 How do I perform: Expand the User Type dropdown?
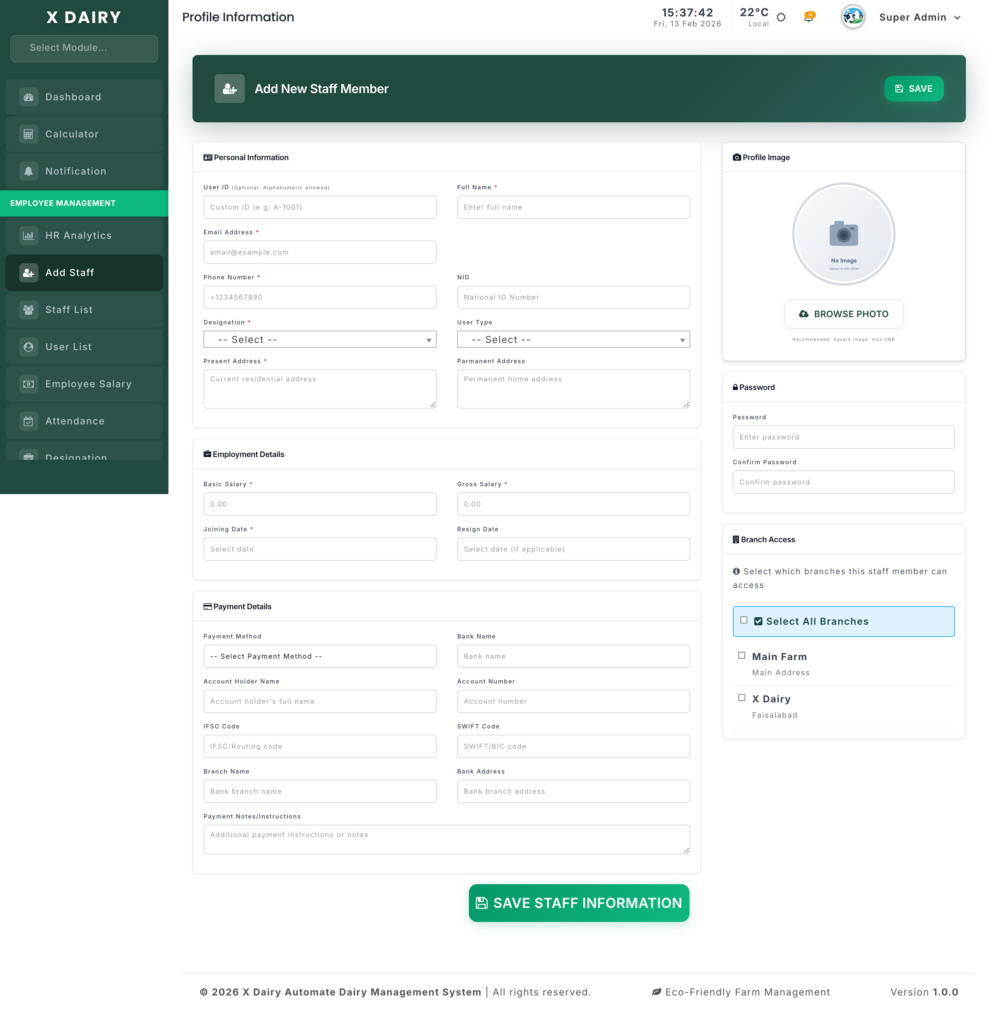click(573, 340)
